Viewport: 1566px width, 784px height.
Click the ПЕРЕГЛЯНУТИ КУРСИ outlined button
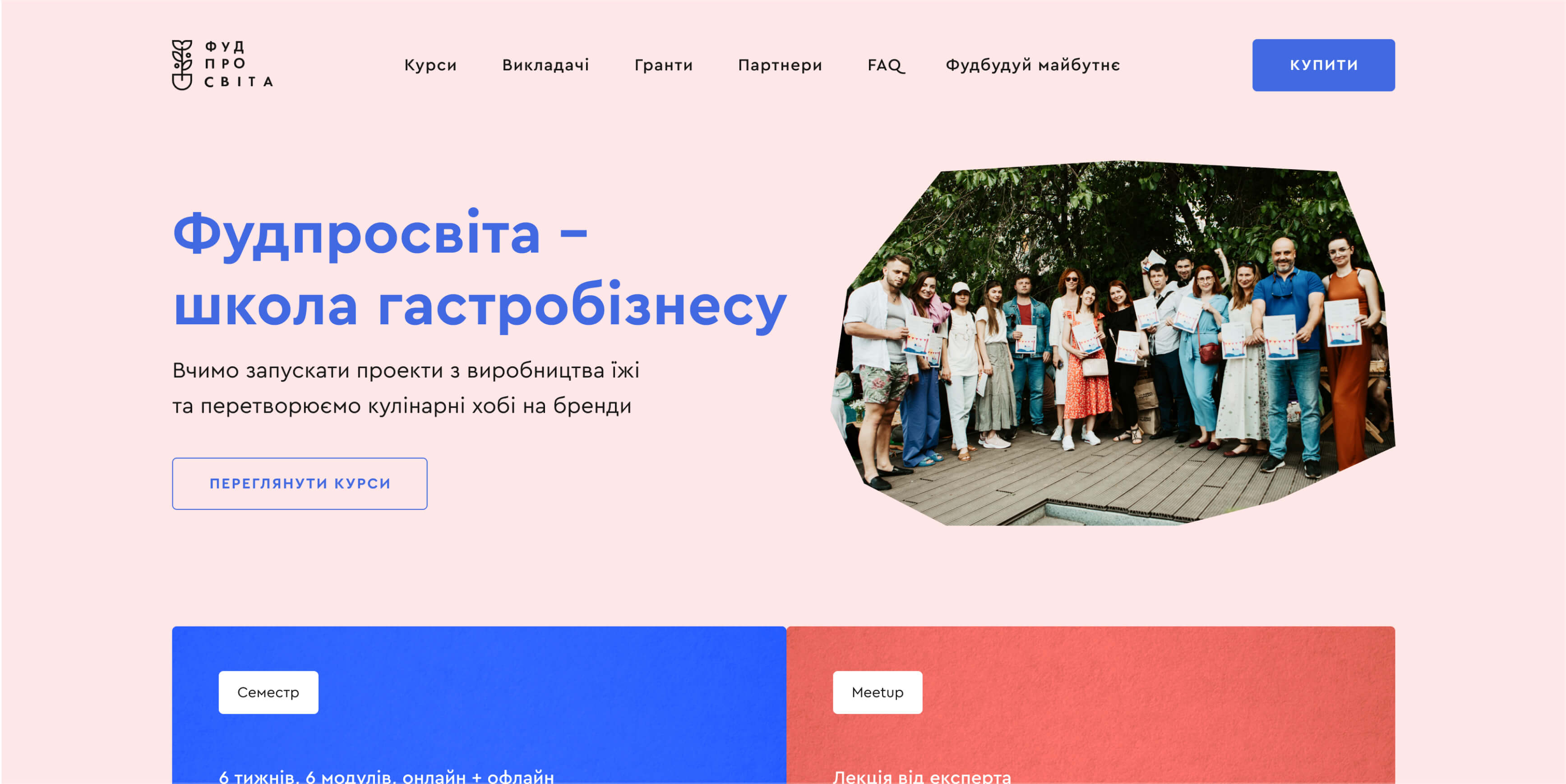pos(300,484)
